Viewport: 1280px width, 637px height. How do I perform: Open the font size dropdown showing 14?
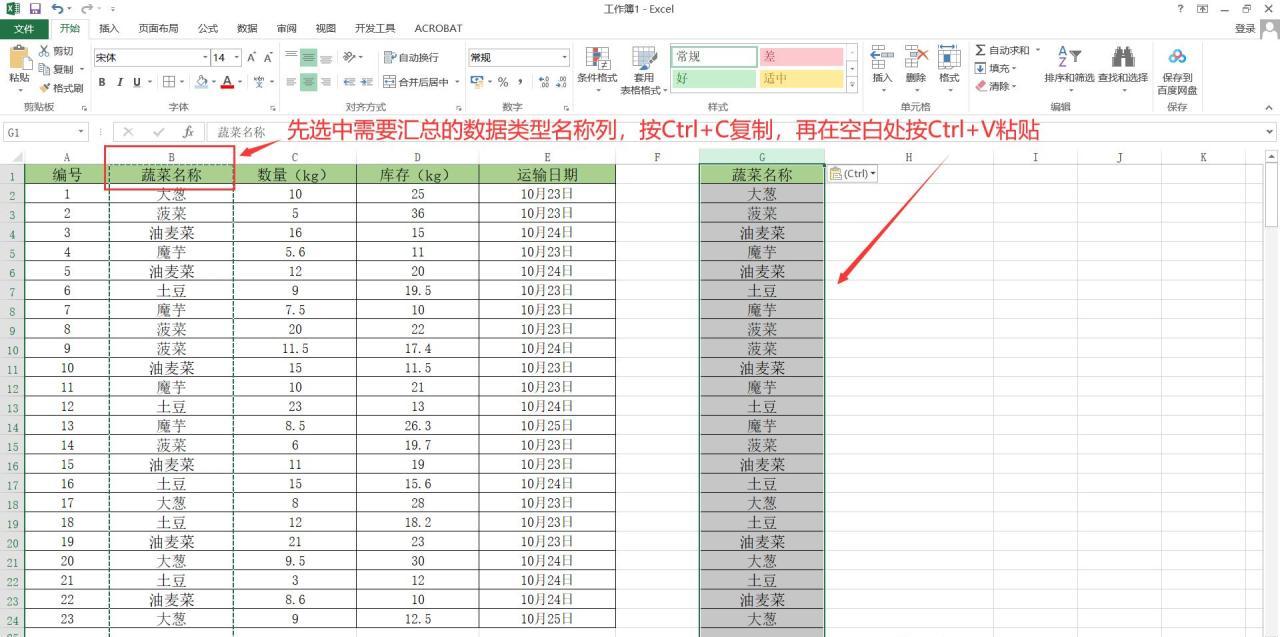tap(236, 57)
